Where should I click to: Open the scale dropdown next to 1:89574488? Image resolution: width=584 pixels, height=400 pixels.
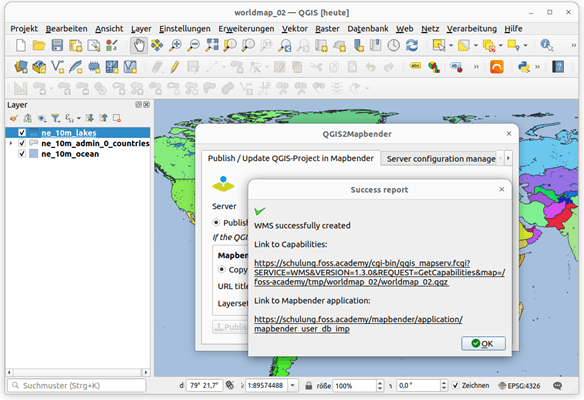293,385
